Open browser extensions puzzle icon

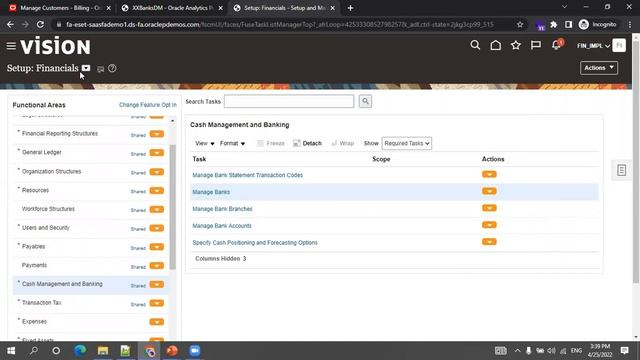(x=554, y=24)
